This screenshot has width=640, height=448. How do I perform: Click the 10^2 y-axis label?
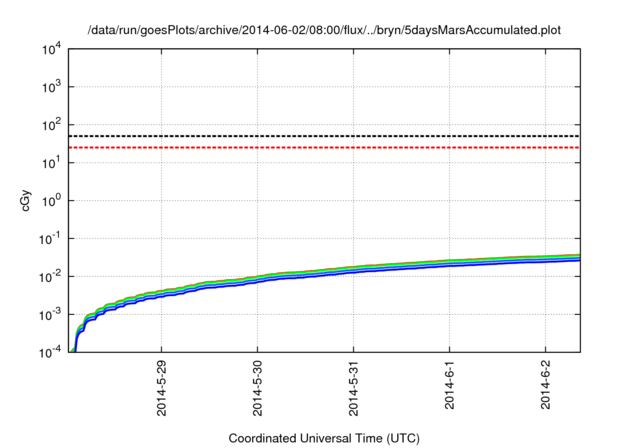click(51, 125)
